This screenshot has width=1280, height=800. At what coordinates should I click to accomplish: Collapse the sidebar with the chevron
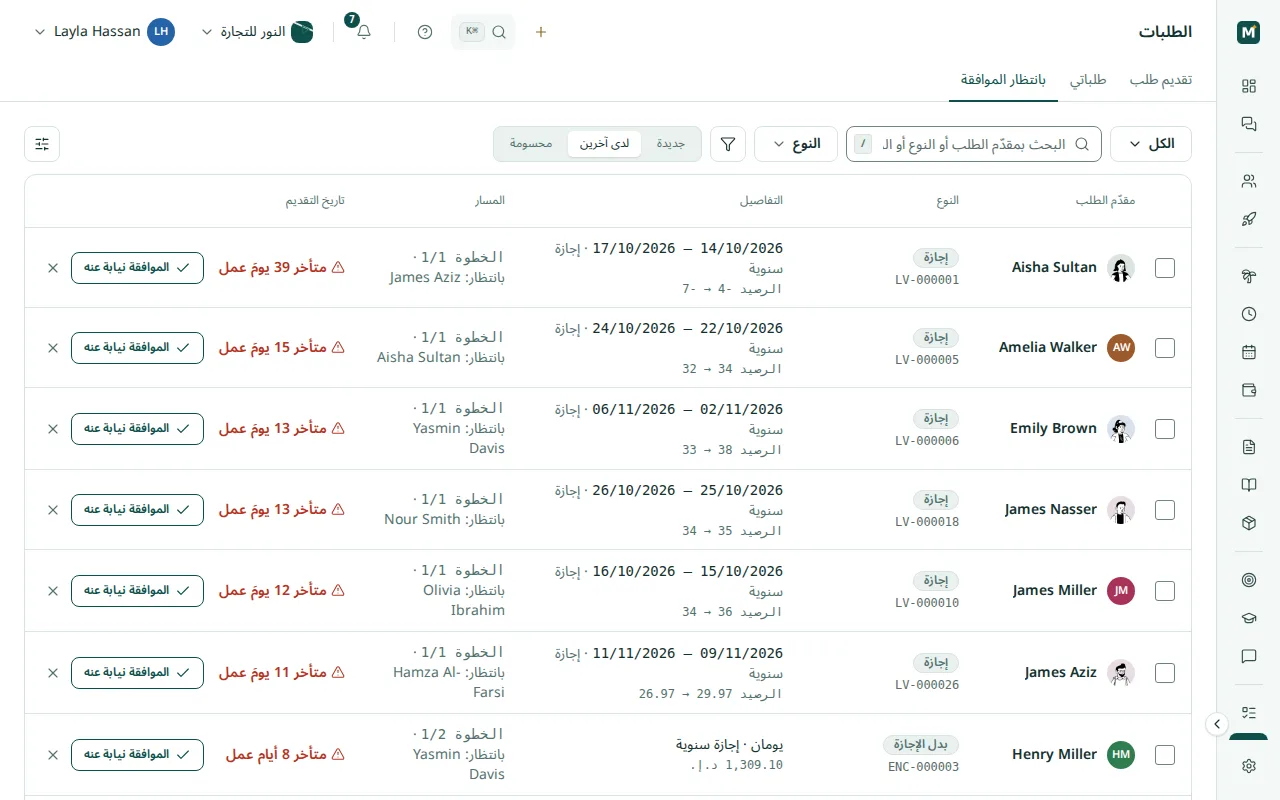click(x=1217, y=724)
